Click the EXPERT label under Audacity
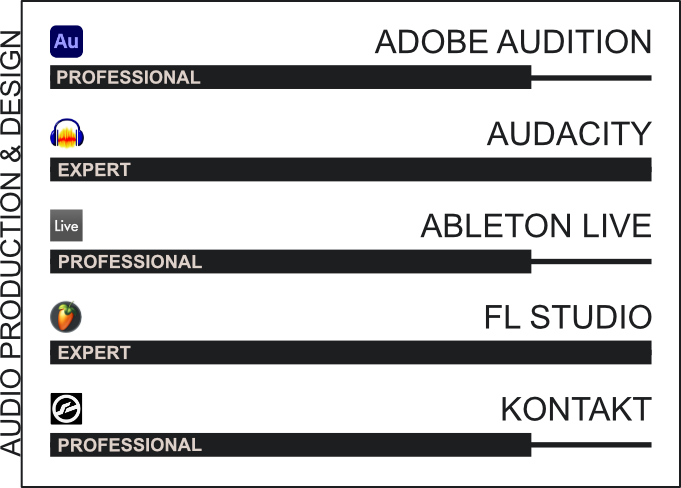This screenshot has height=488, width=681. click(94, 170)
